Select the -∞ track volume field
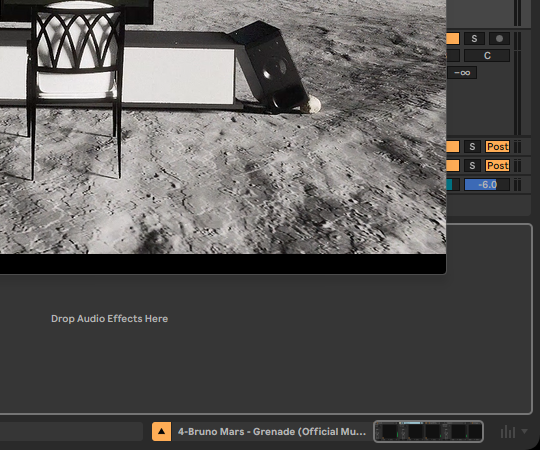 point(462,73)
